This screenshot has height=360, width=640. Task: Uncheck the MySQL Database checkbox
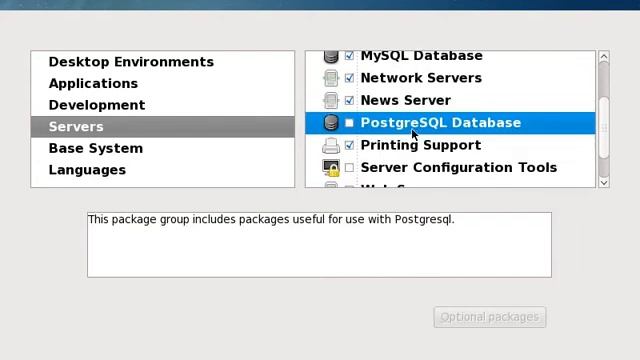pos(349,56)
